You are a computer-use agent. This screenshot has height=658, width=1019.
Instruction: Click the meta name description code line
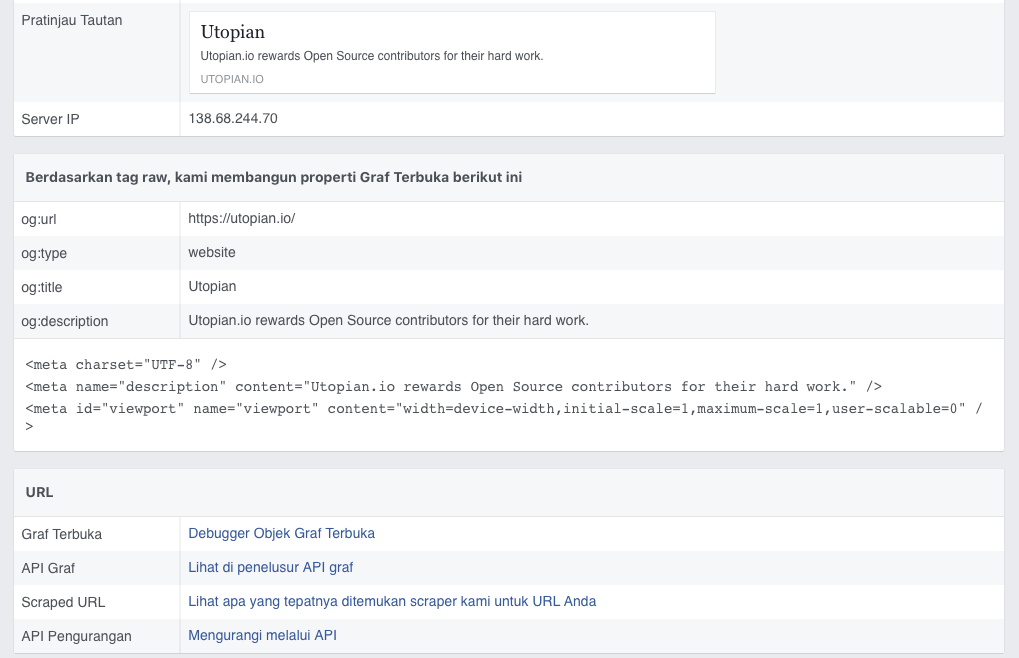coord(453,386)
